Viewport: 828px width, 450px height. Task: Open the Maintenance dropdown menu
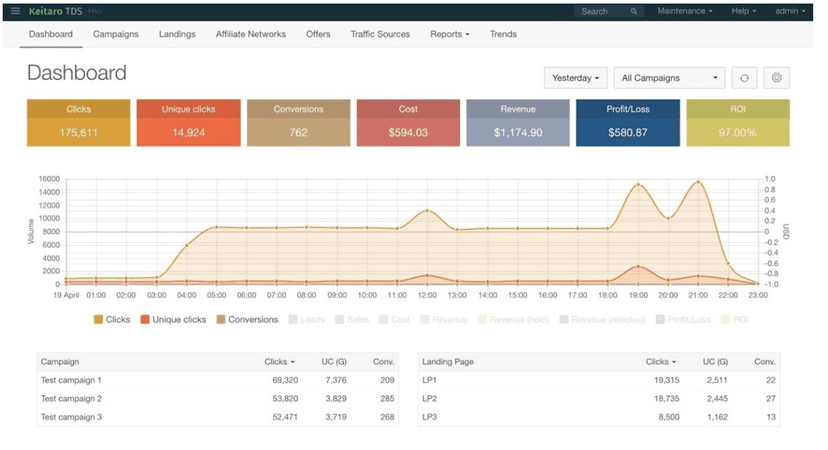(x=684, y=11)
